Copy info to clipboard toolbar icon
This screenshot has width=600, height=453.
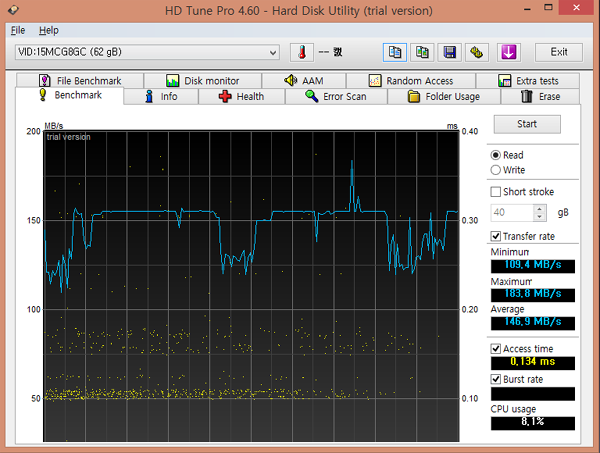(x=395, y=52)
